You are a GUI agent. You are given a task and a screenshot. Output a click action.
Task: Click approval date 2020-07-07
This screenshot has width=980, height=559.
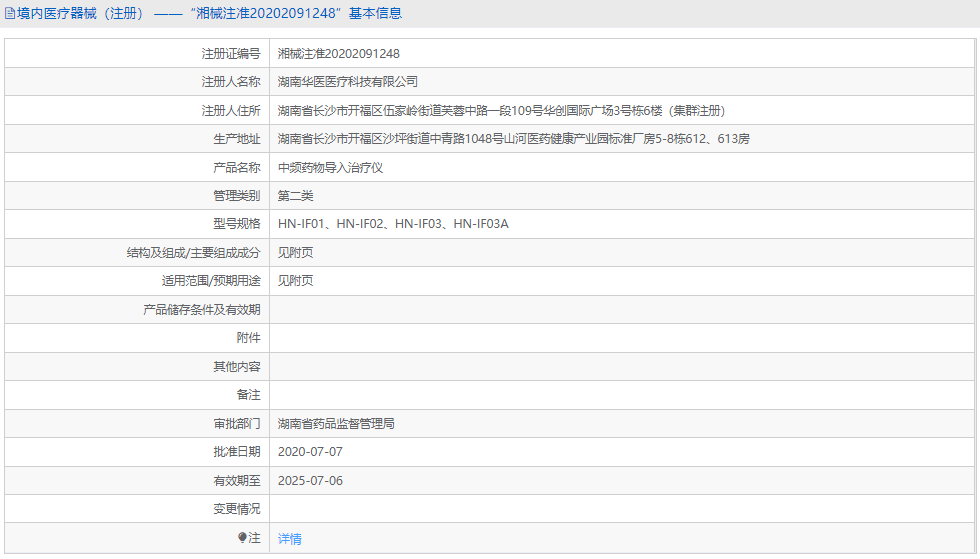pos(310,451)
